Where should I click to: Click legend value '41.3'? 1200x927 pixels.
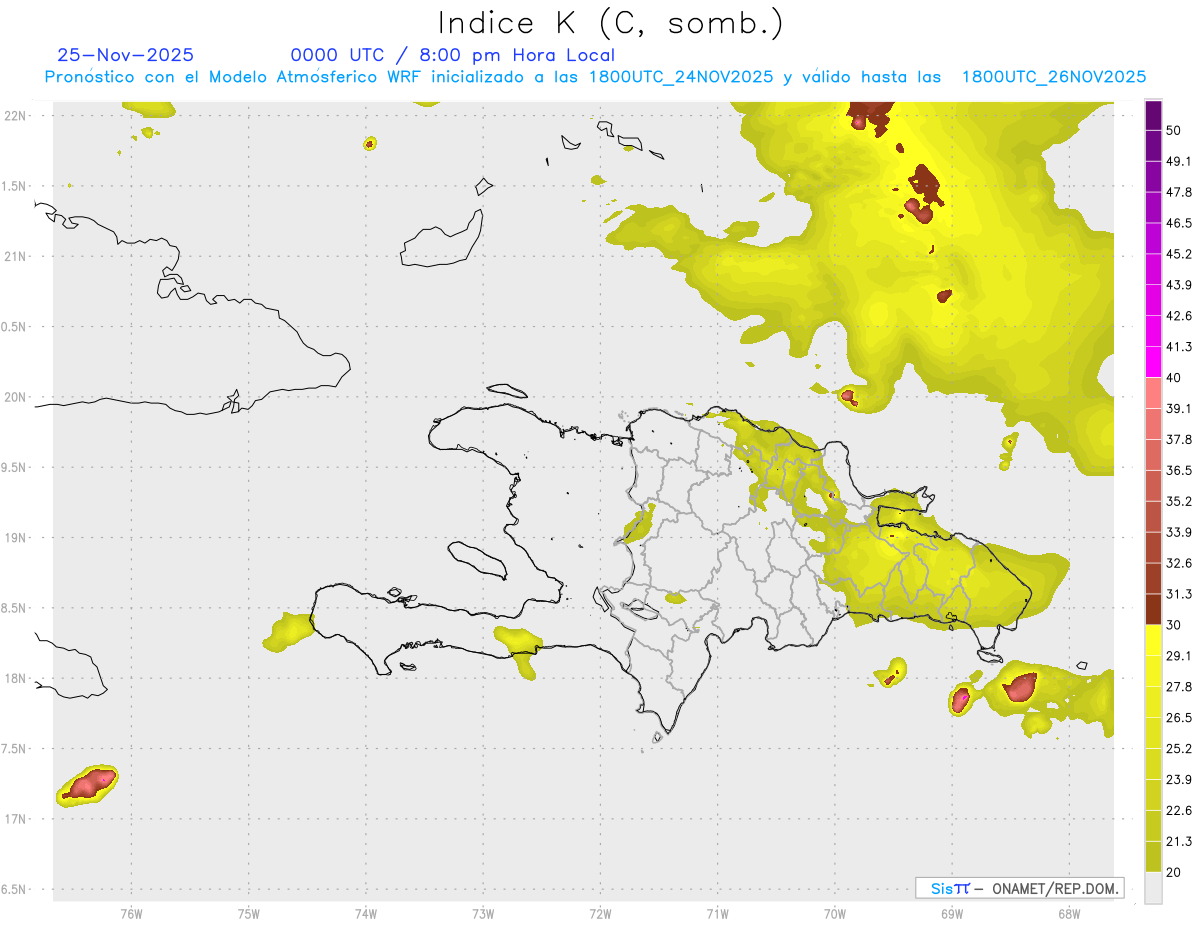pyautogui.click(x=1178, y=347)
